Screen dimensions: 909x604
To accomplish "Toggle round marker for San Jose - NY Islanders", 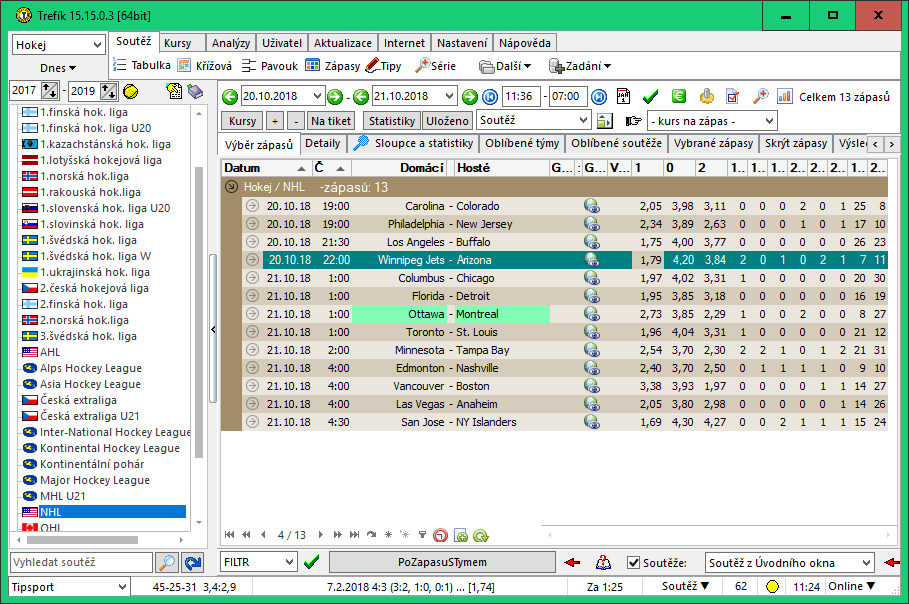I will pos(252,422).
